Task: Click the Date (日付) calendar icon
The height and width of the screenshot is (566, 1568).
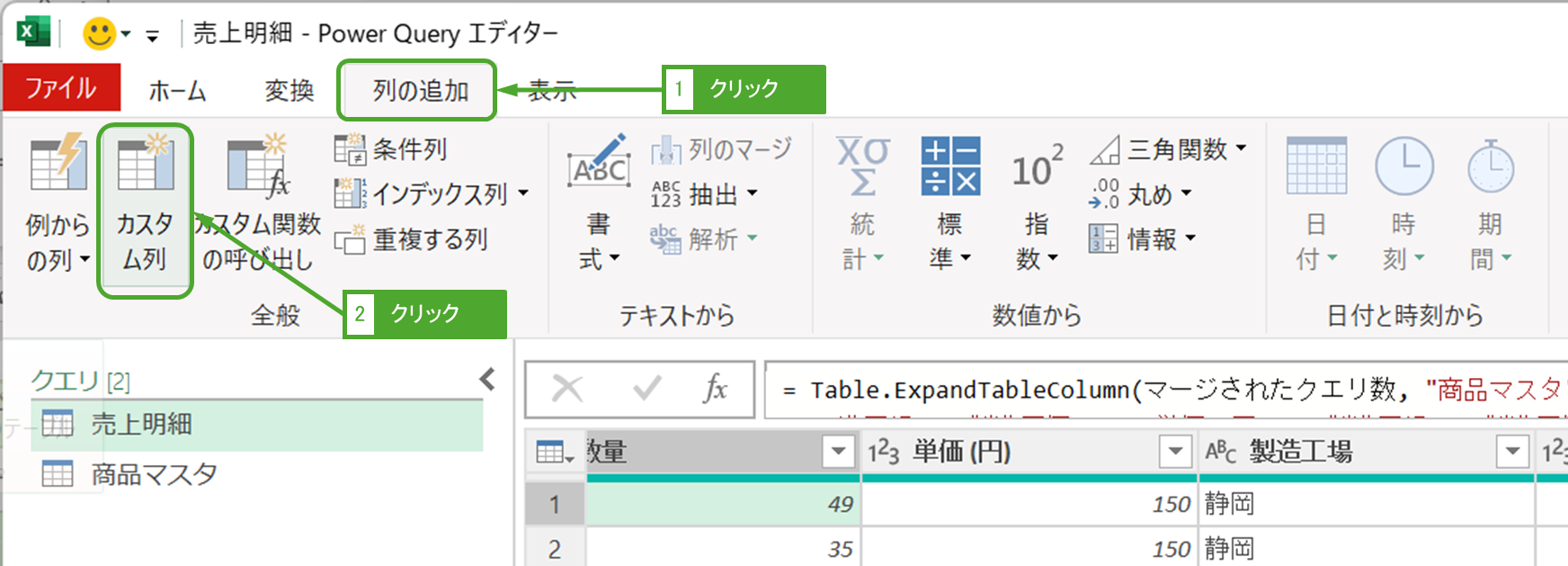Action: [1316, 166]
